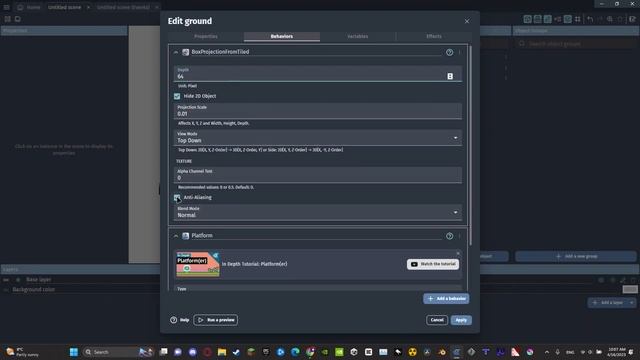The height and width of the screenshot is (360, 640).
Task: Click the 'In Depth Tutorial: Platform(er)' text
Action: click(254, 264)
